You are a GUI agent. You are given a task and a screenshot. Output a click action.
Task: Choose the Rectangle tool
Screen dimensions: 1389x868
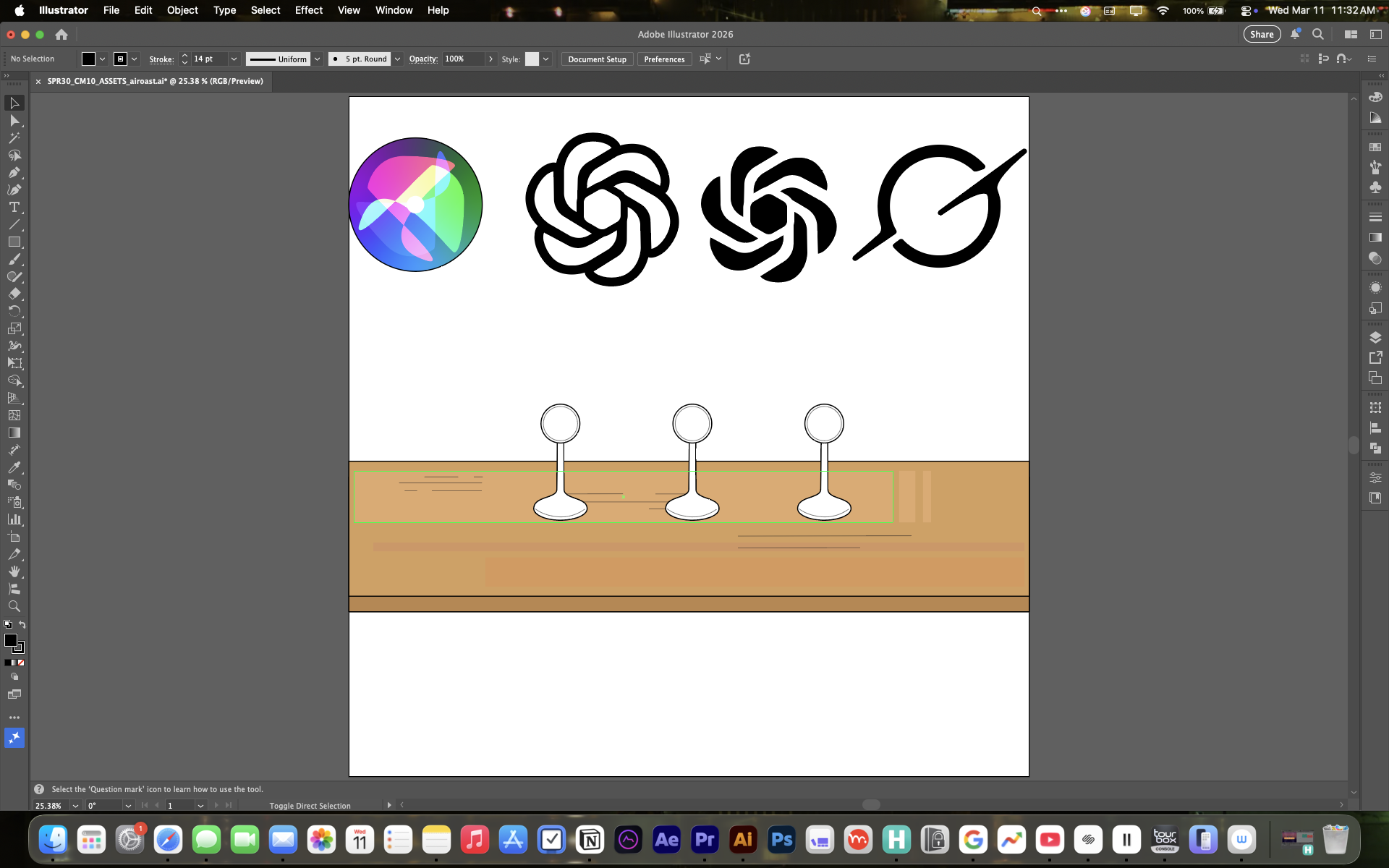point(14,242)
